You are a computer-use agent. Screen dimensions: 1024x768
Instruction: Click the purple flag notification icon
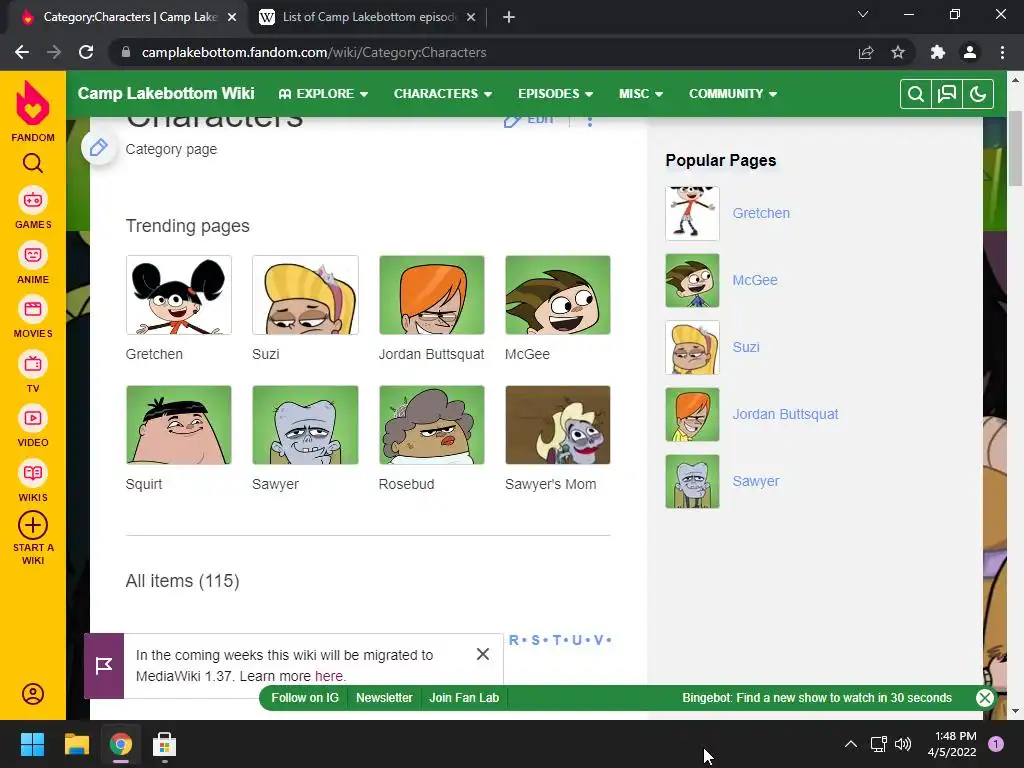pyautogui.click(x=104, y=665)
